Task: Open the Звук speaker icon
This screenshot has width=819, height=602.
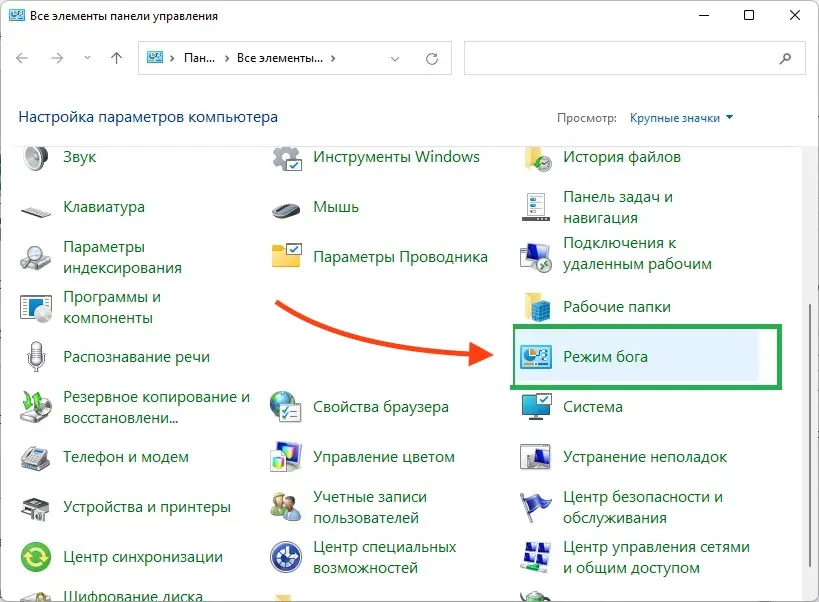Action: (36, 158)
